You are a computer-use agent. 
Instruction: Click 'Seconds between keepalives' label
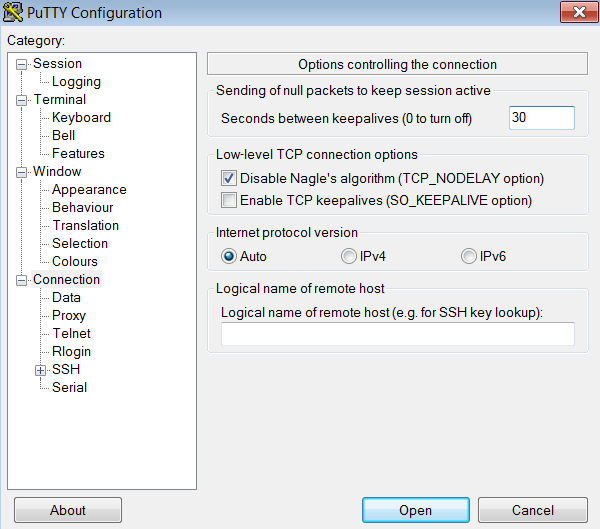coord(346,119)
